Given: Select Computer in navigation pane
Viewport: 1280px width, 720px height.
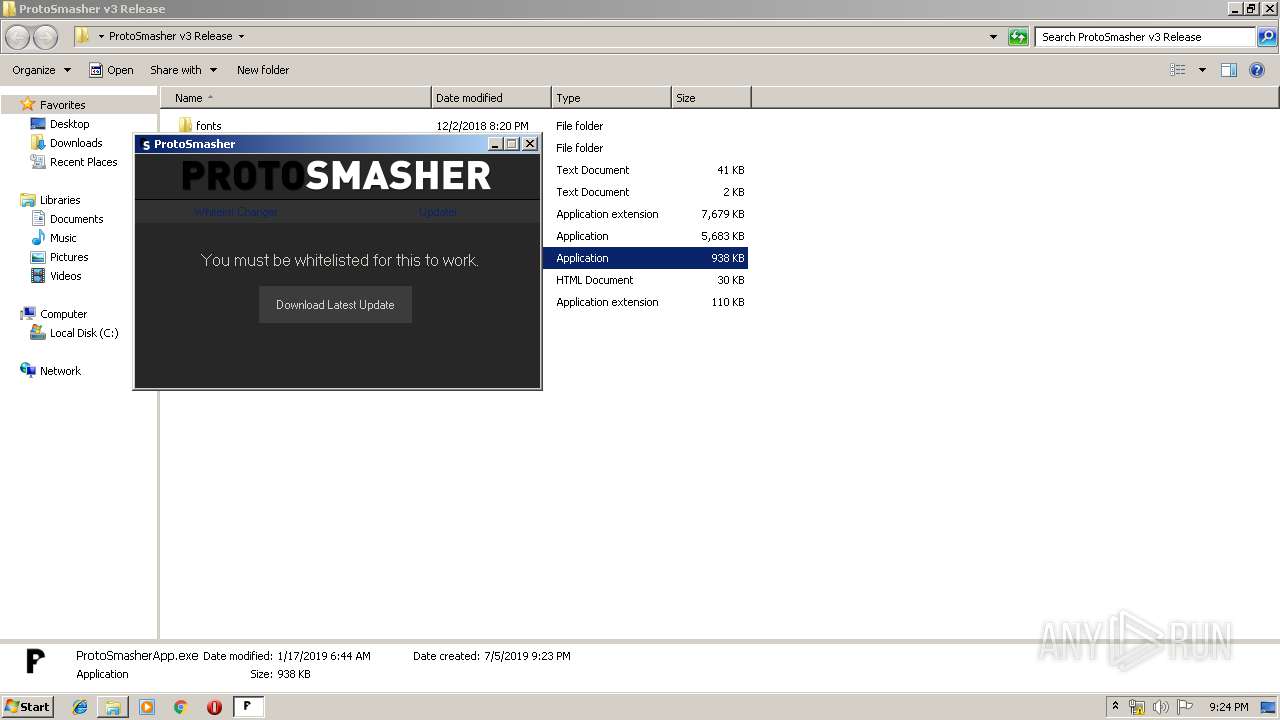Looking at the screenshot, I should 63,314.
